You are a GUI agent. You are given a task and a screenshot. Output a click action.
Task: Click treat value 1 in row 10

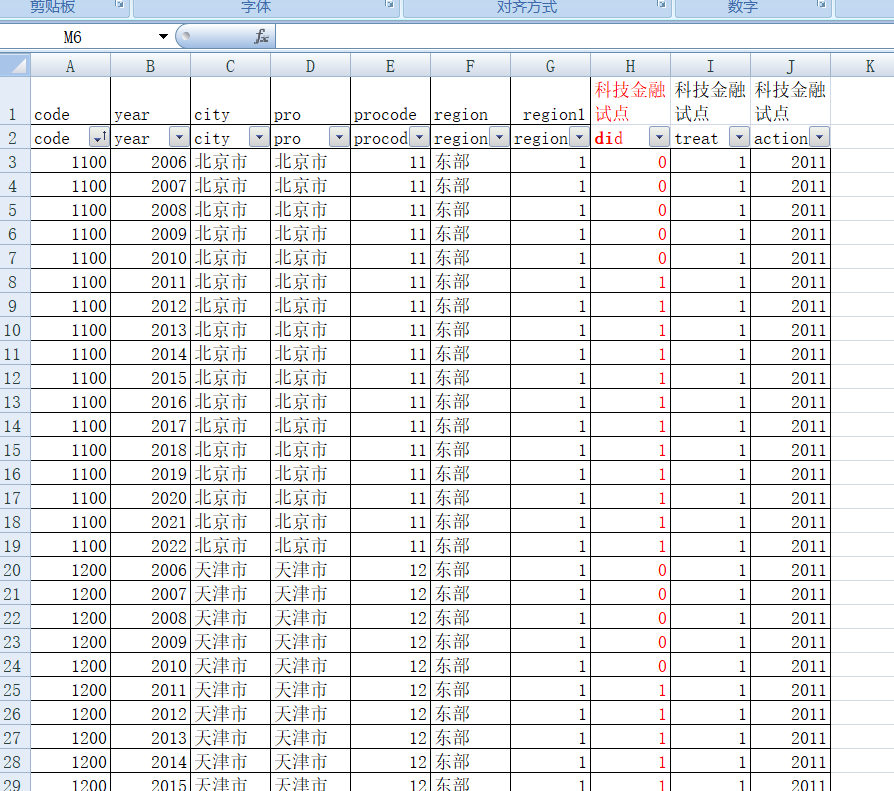(710, 330)
